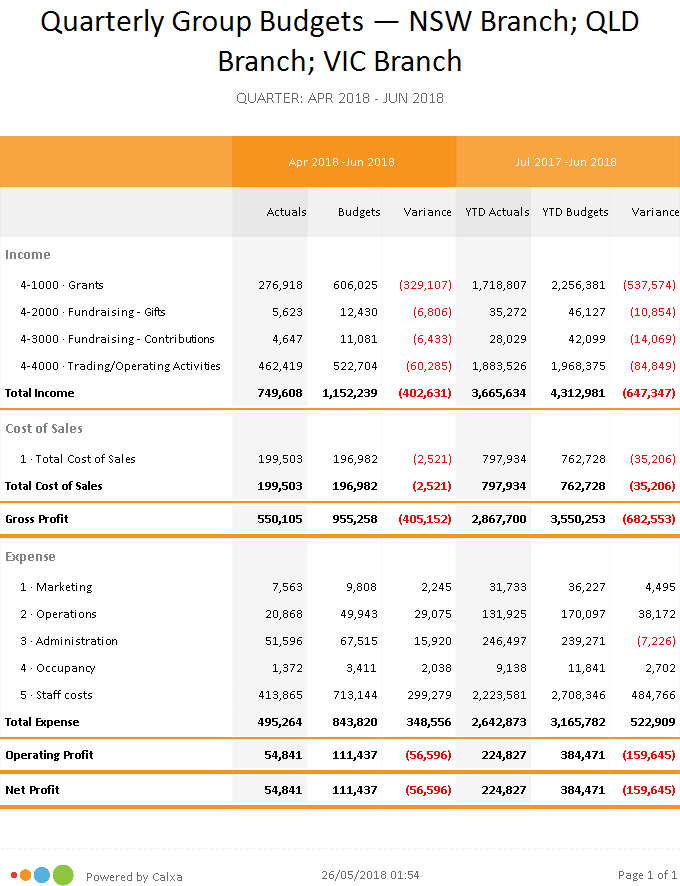Select the 'Income' section heading
This screenshot has height=886, width=680.
[28, 255]
